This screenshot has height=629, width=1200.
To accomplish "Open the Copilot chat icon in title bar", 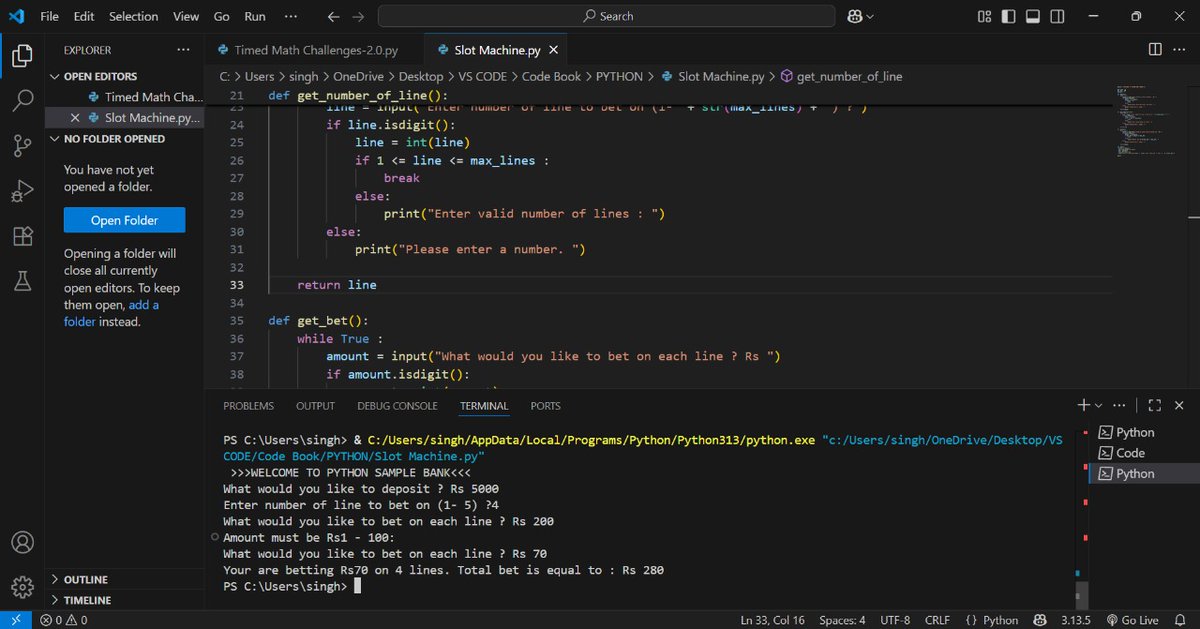I will tap(854, 16).
